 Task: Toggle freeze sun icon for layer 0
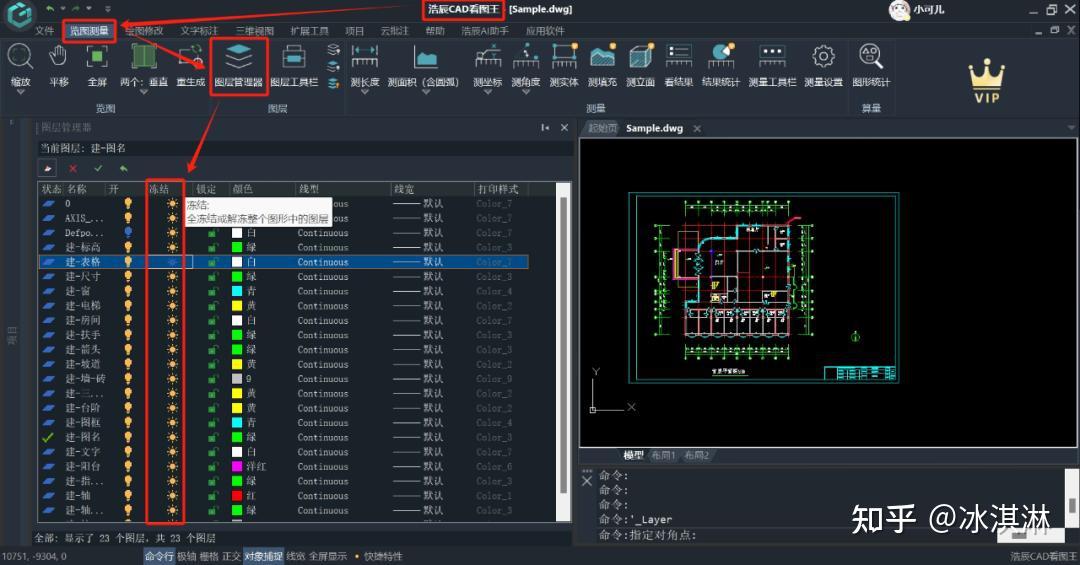tap(172, 203)
